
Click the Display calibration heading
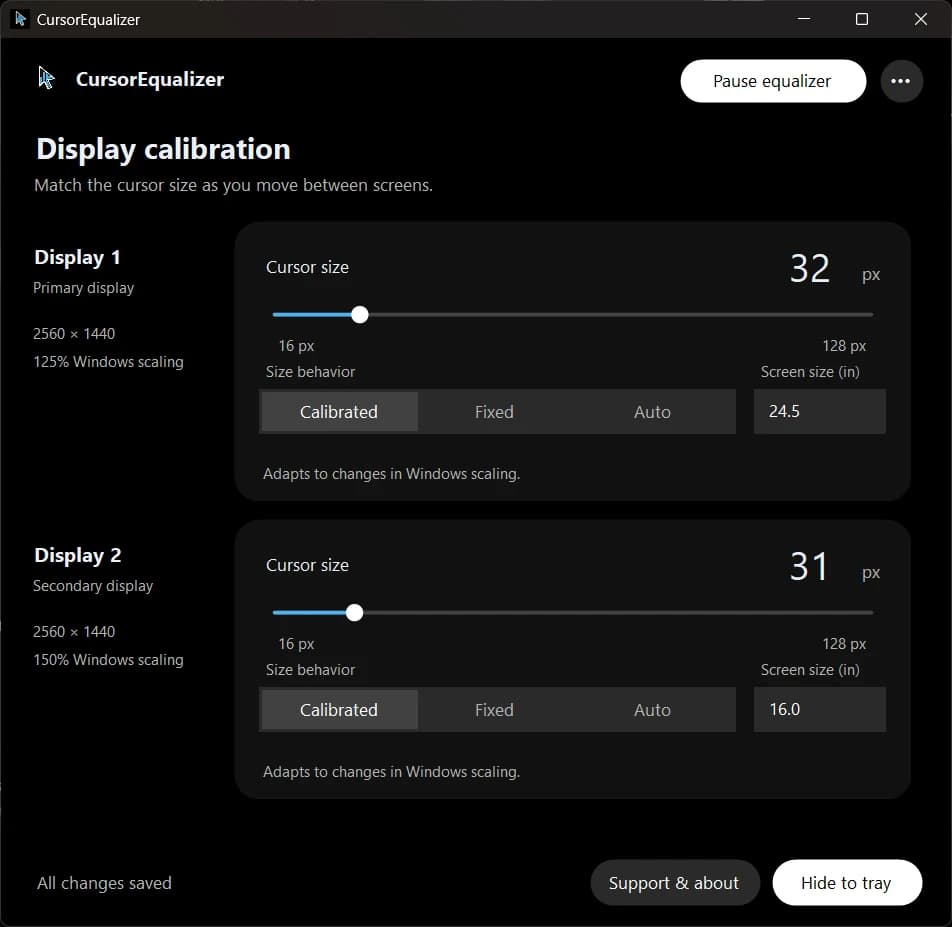point(163,149)
